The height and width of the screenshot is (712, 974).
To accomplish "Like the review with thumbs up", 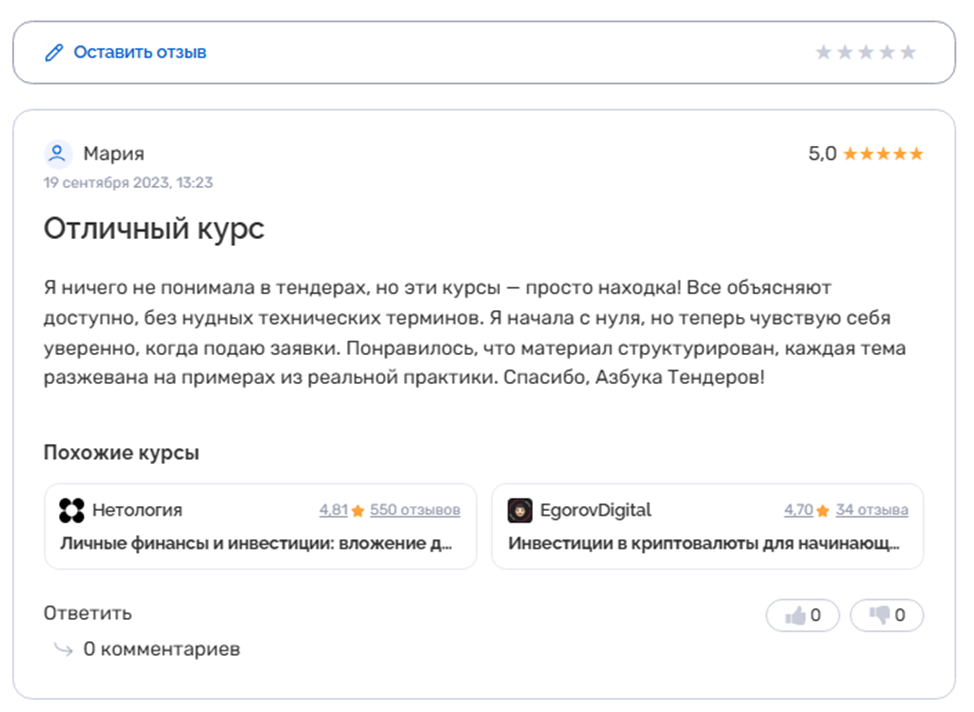I will [803, 616].
